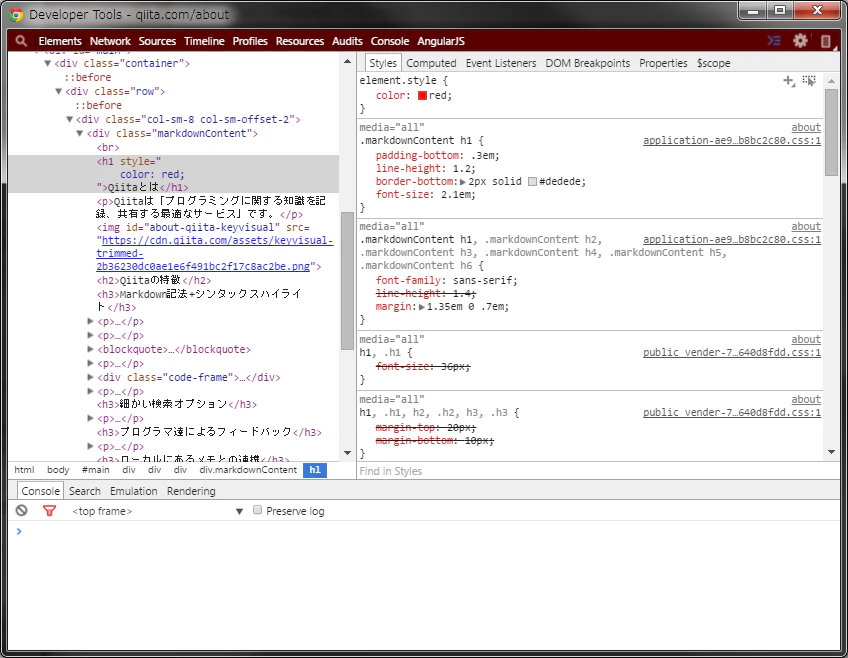Expand the code-frame div node
This screenshot has height=658, width=848.
tap(90, 377)
